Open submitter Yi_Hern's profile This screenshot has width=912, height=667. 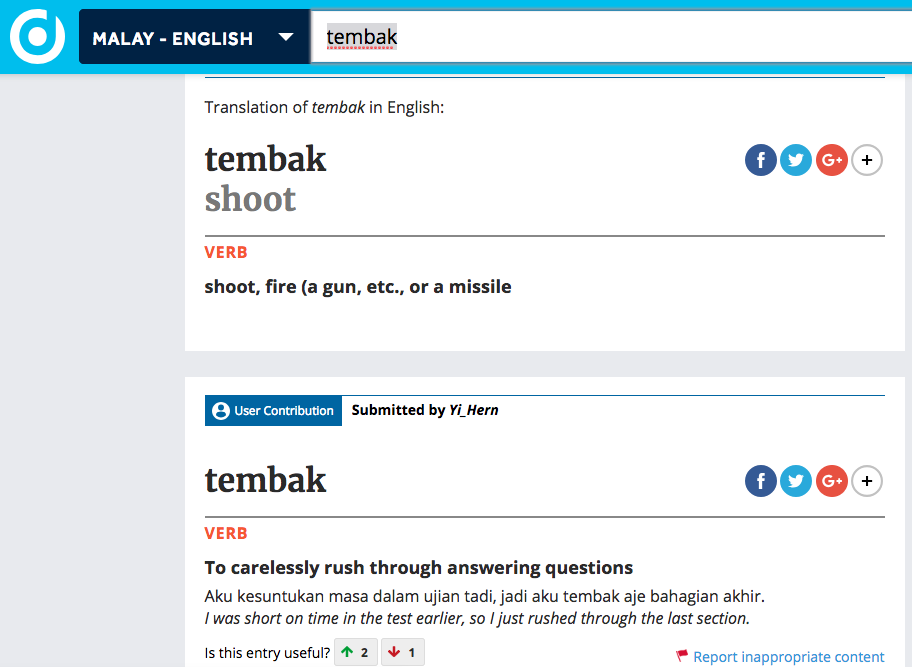[x=473, y=410]
